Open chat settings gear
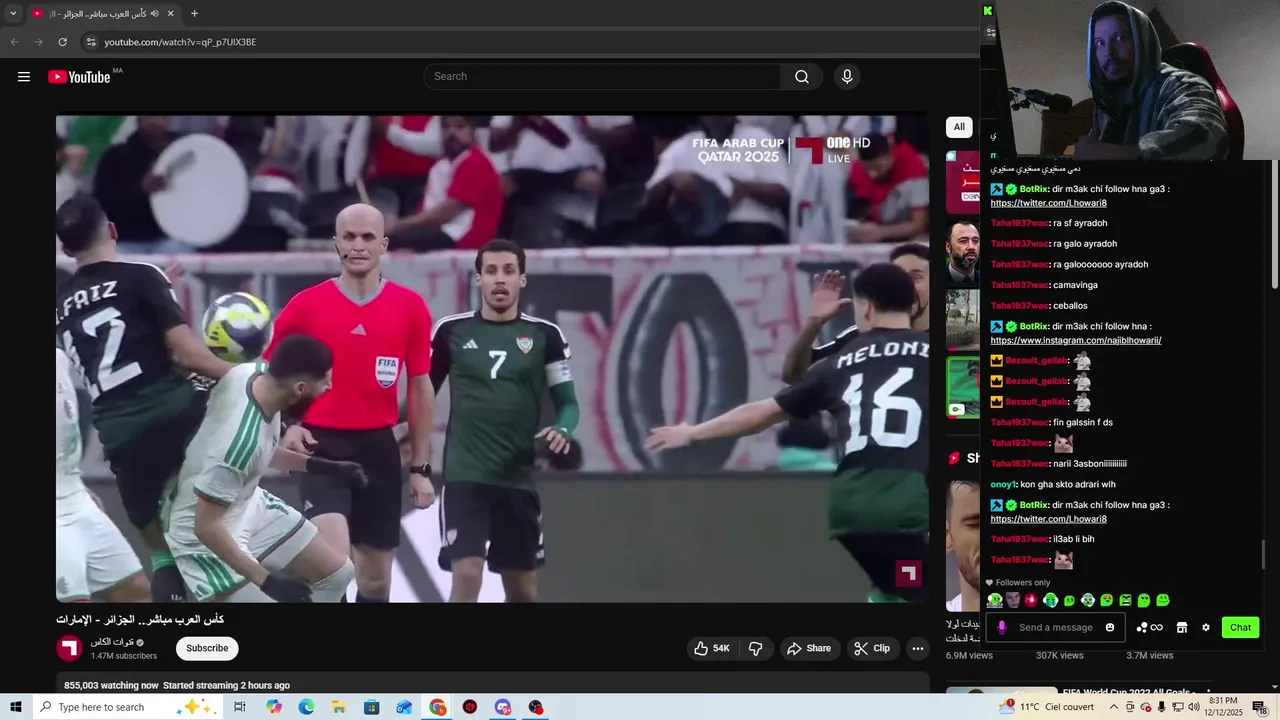The image size is (1280, 720). point(1206,627)
